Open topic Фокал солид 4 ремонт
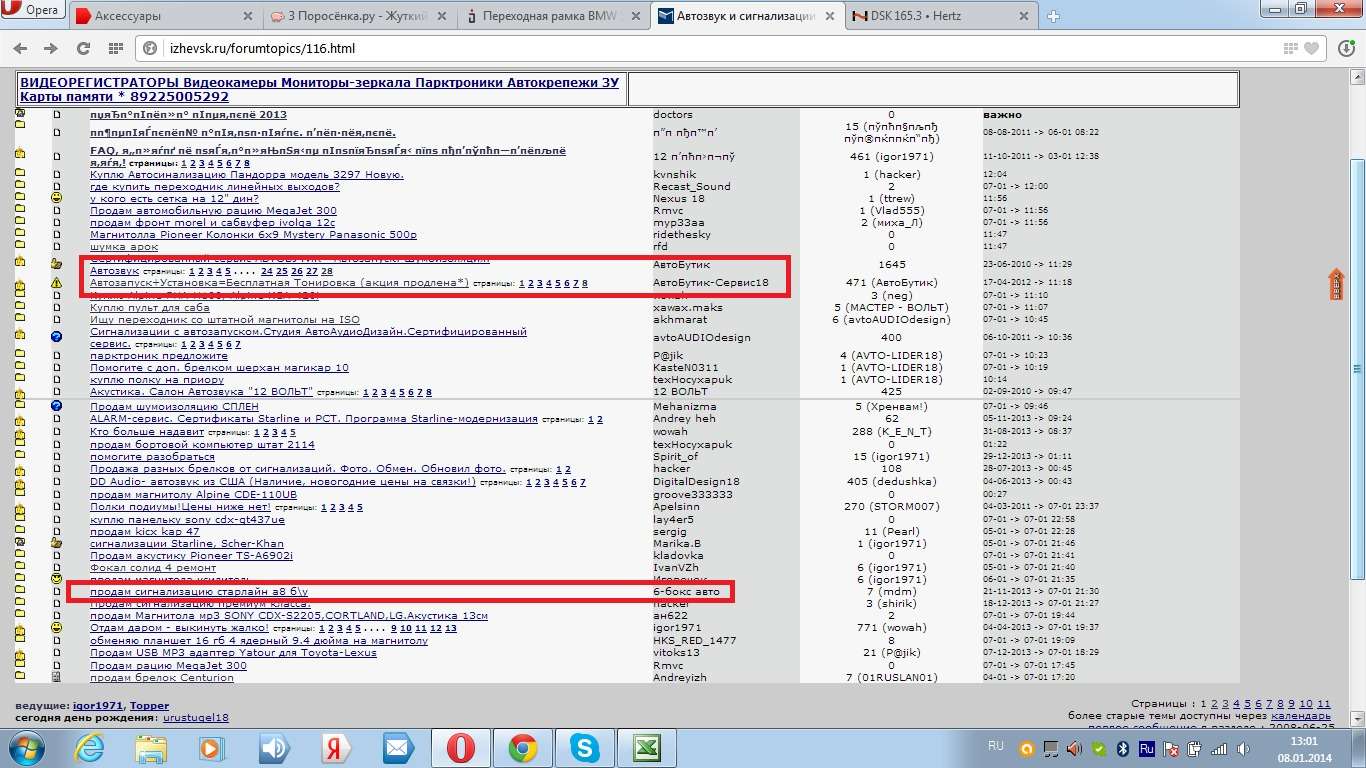Viewport: 1366px width, 768px height. coord(153,567)
